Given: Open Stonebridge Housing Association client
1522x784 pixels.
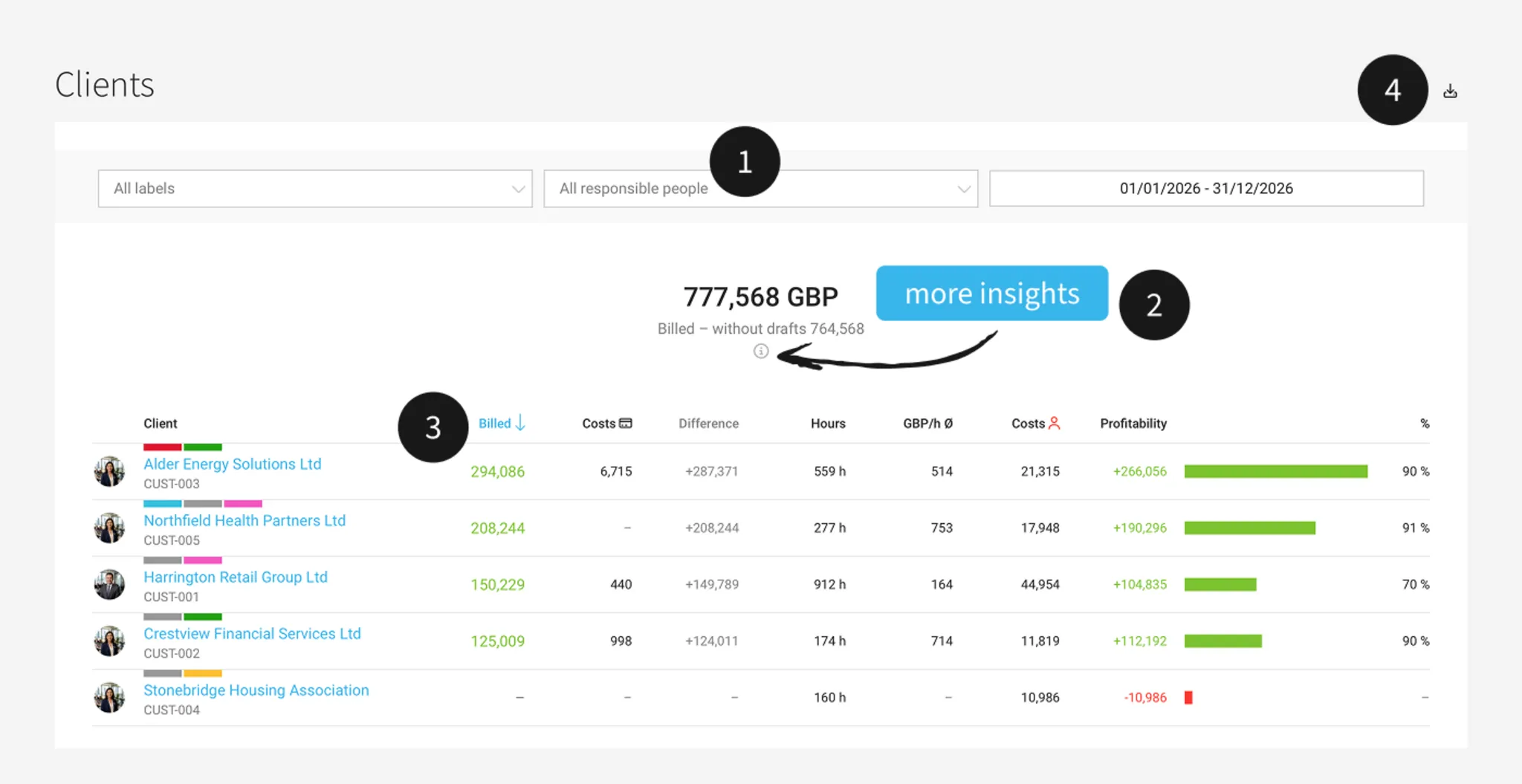Looking at the screenshot, I should point(256,690).
